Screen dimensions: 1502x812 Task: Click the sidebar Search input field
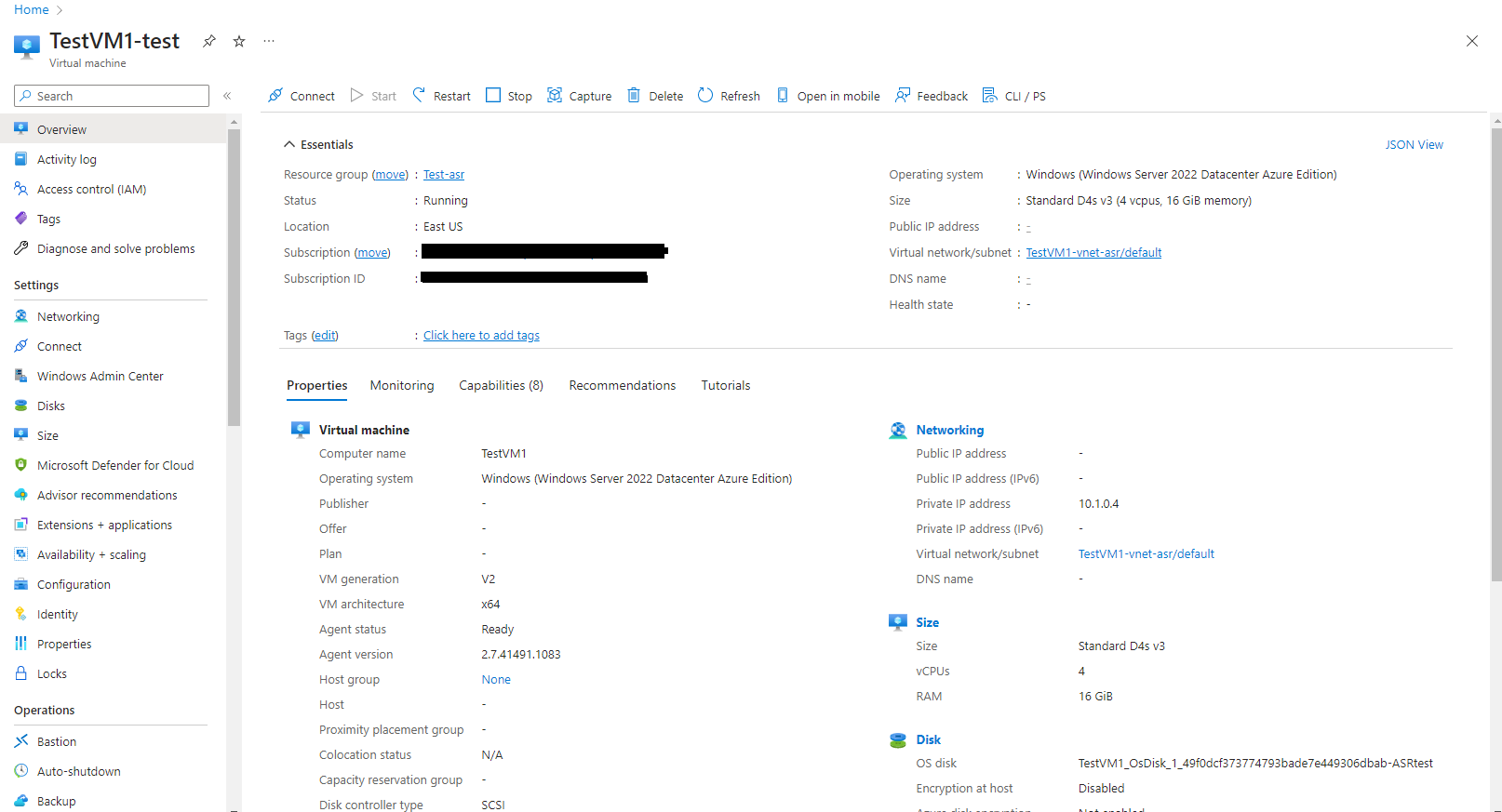pyautogui.click(x=112, y=96)
